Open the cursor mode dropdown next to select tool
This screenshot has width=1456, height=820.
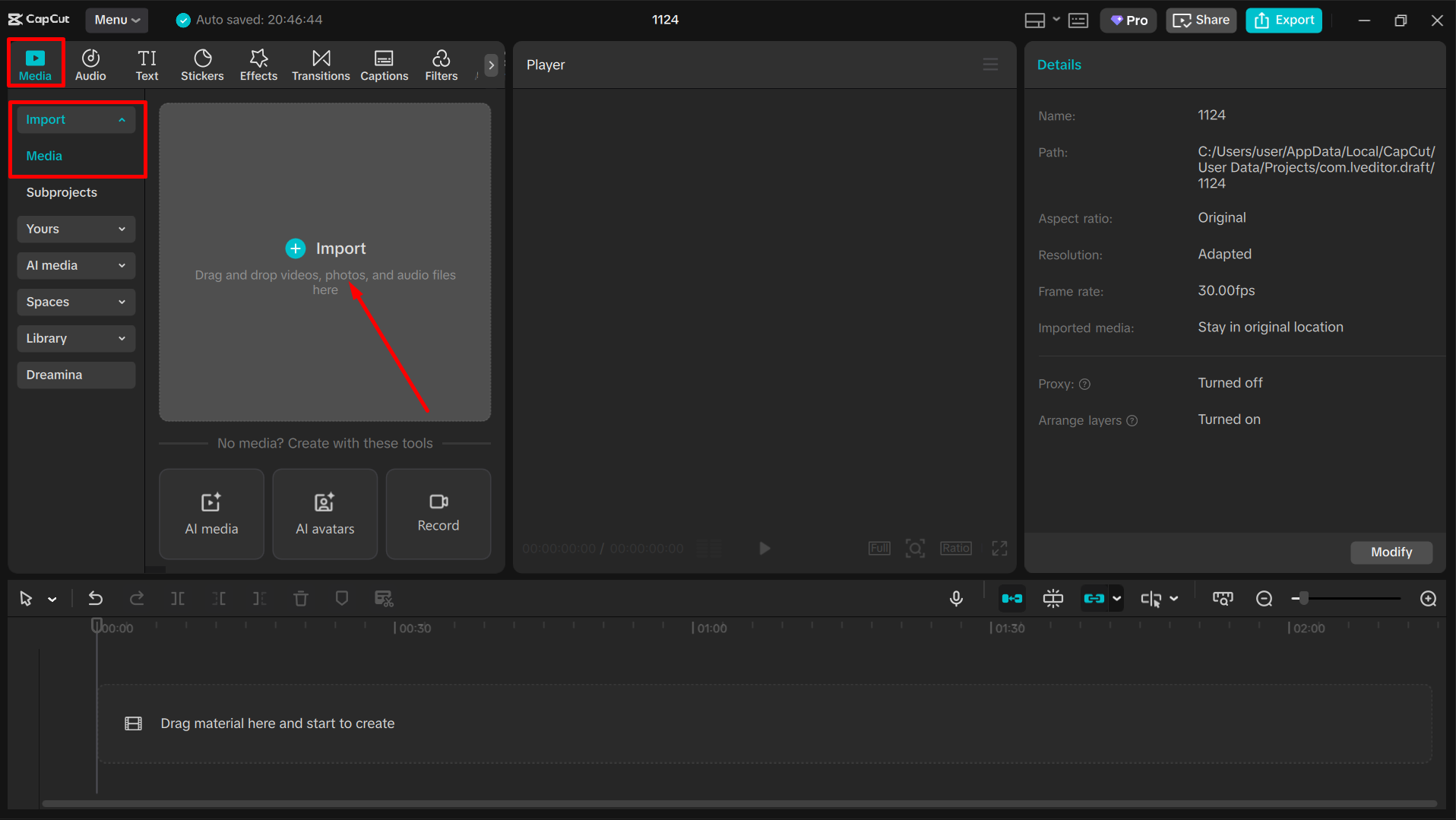[x=51, y=598]
